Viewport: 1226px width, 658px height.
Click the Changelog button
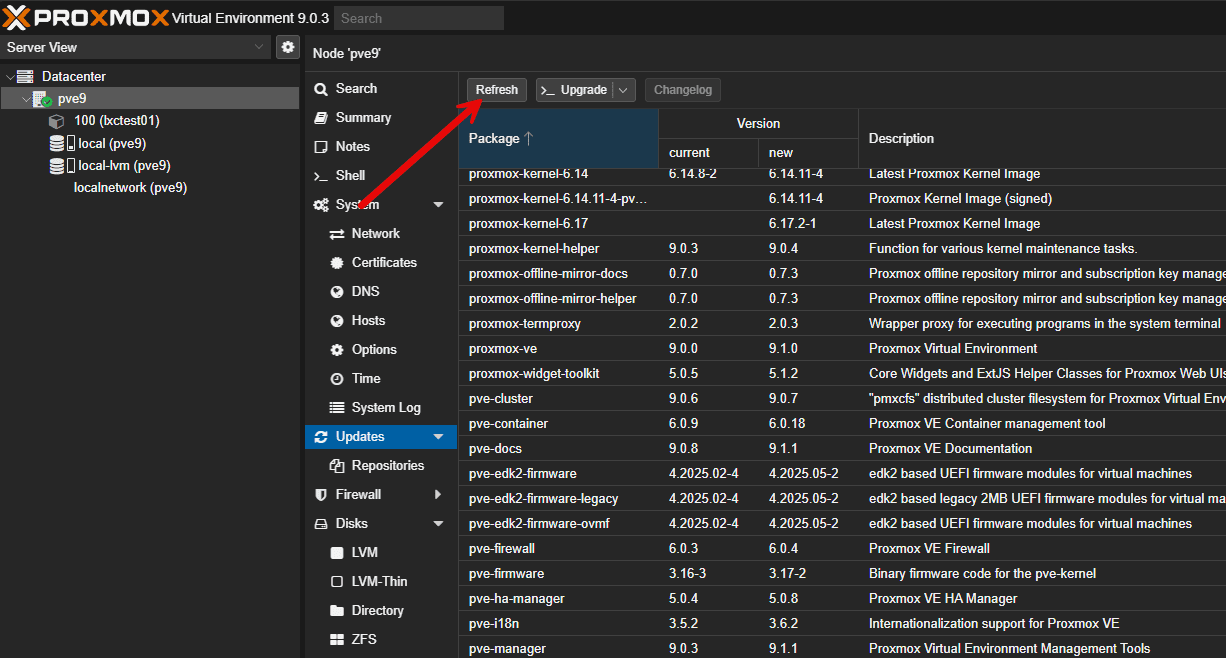[x=683, y=89]
